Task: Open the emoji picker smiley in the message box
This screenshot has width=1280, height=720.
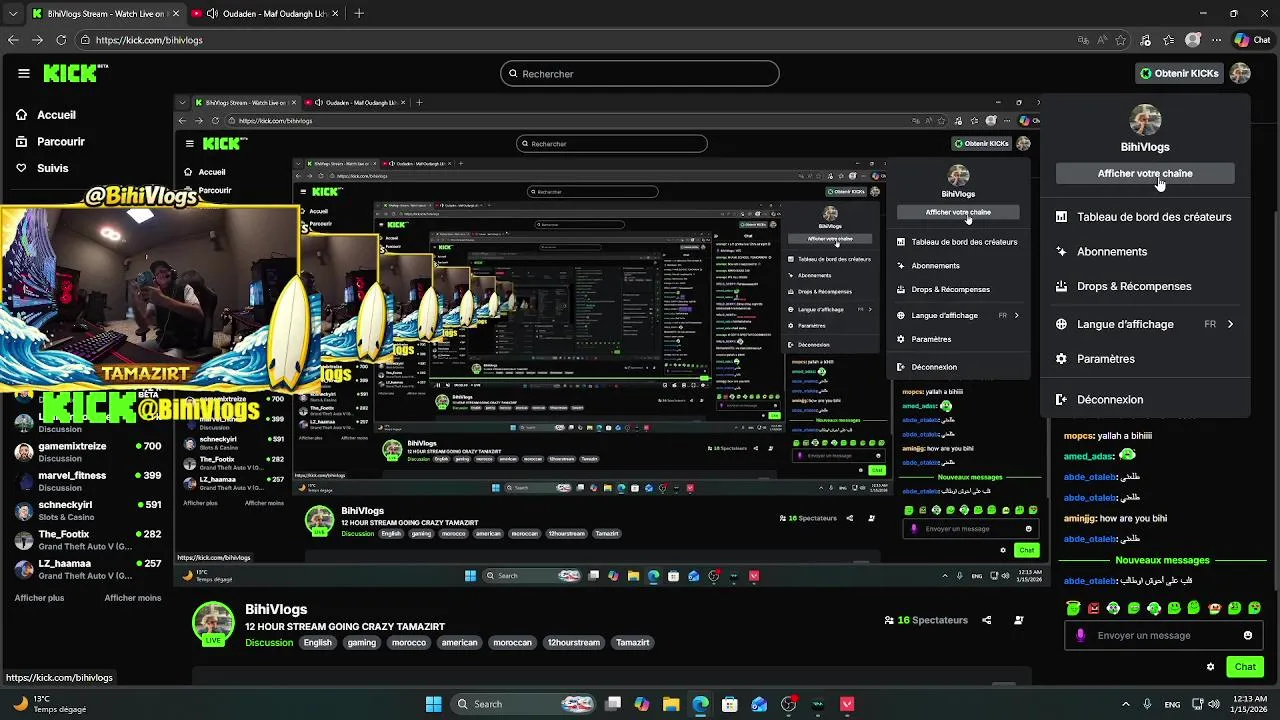Action: 1248,635
